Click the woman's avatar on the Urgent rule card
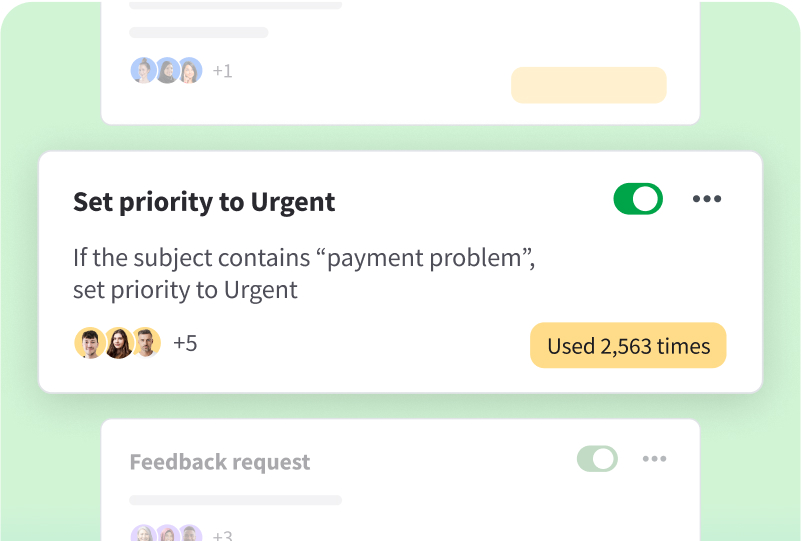Image resolution: width=801 pixels, height=541 pixels. [119, 343]
